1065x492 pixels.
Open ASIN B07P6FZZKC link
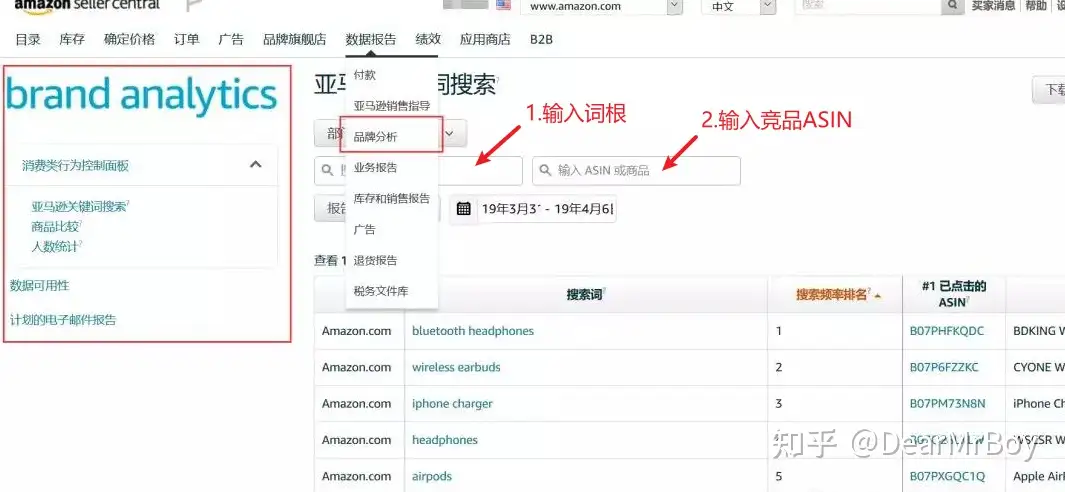(x=944, y=367)
